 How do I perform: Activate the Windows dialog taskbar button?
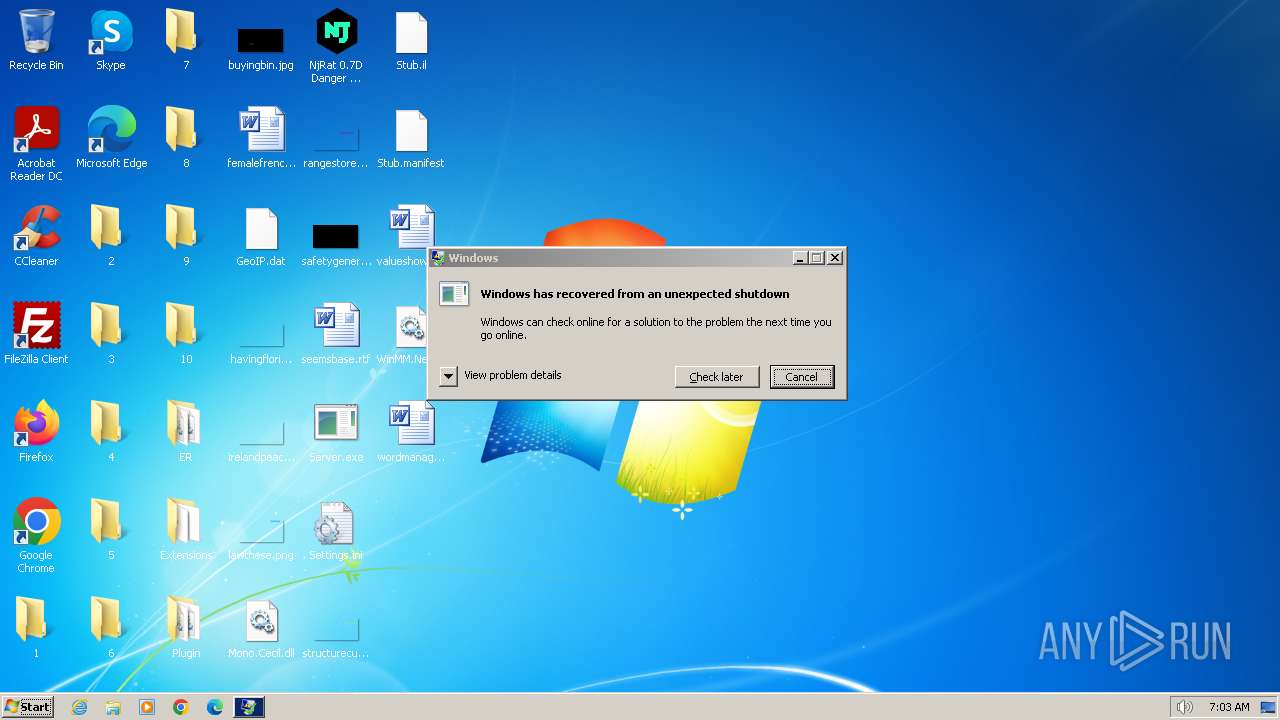pyautogui.click(x=249, y=707)
